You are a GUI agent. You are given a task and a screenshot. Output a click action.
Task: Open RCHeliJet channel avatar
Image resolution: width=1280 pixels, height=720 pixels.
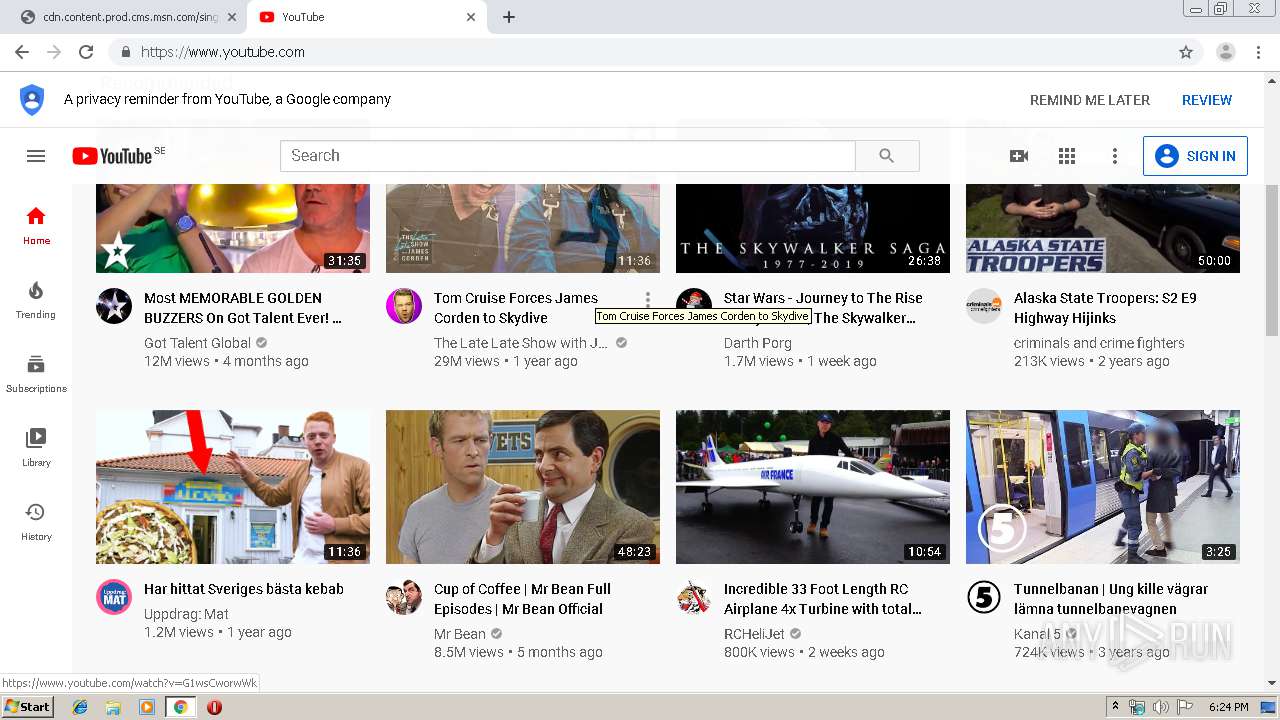pyautogui.click(x=694, y=597)
